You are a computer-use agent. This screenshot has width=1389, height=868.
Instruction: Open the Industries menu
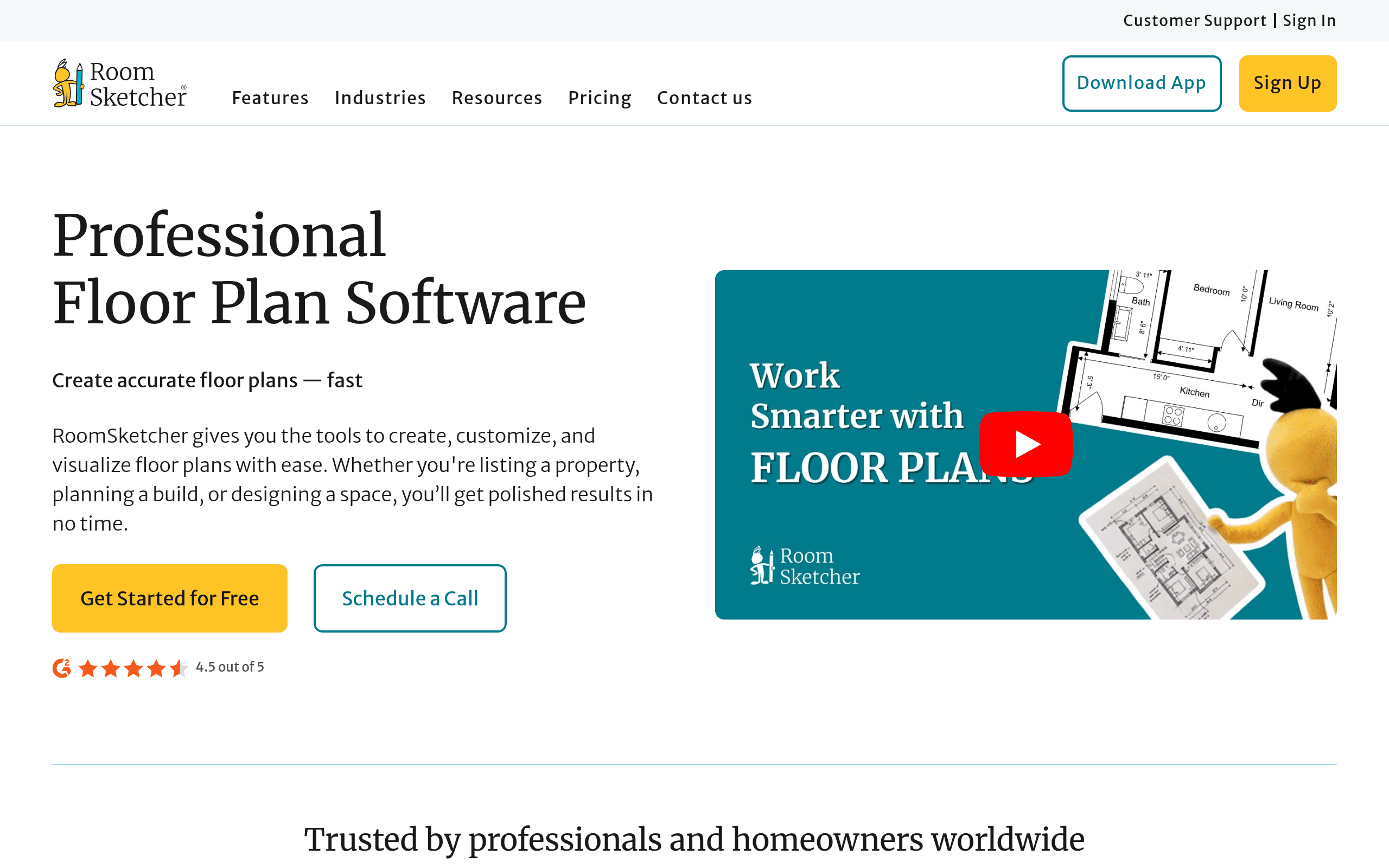pyautogui.click(x=380, y=98)
